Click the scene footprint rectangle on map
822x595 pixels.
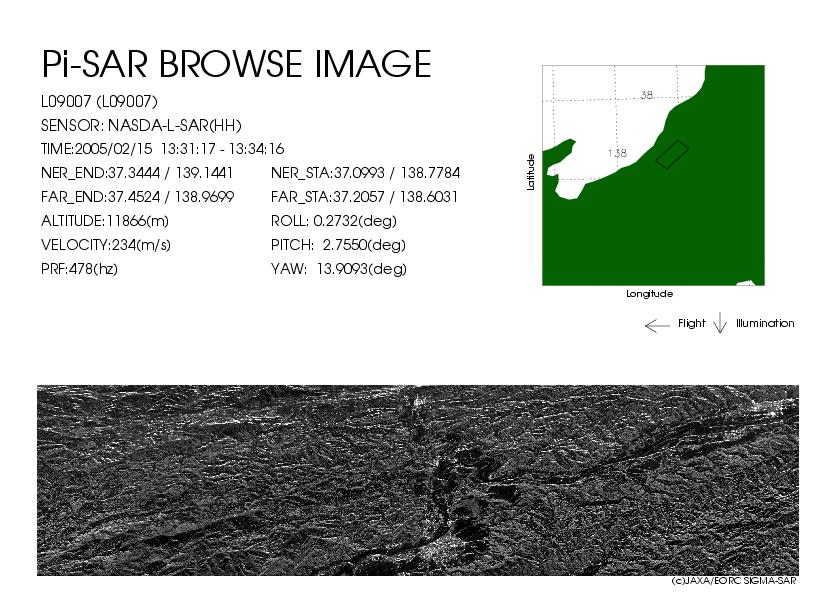pyautogui.click(x=672, y=155)
